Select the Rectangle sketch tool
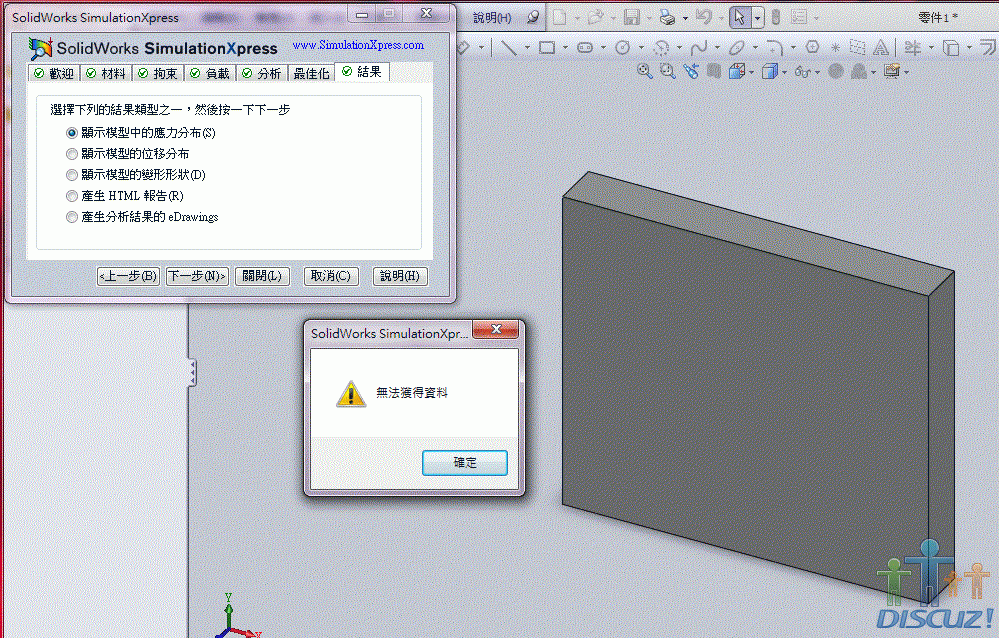Viewport: 999px width, 638px height. [x=547, y=47]
